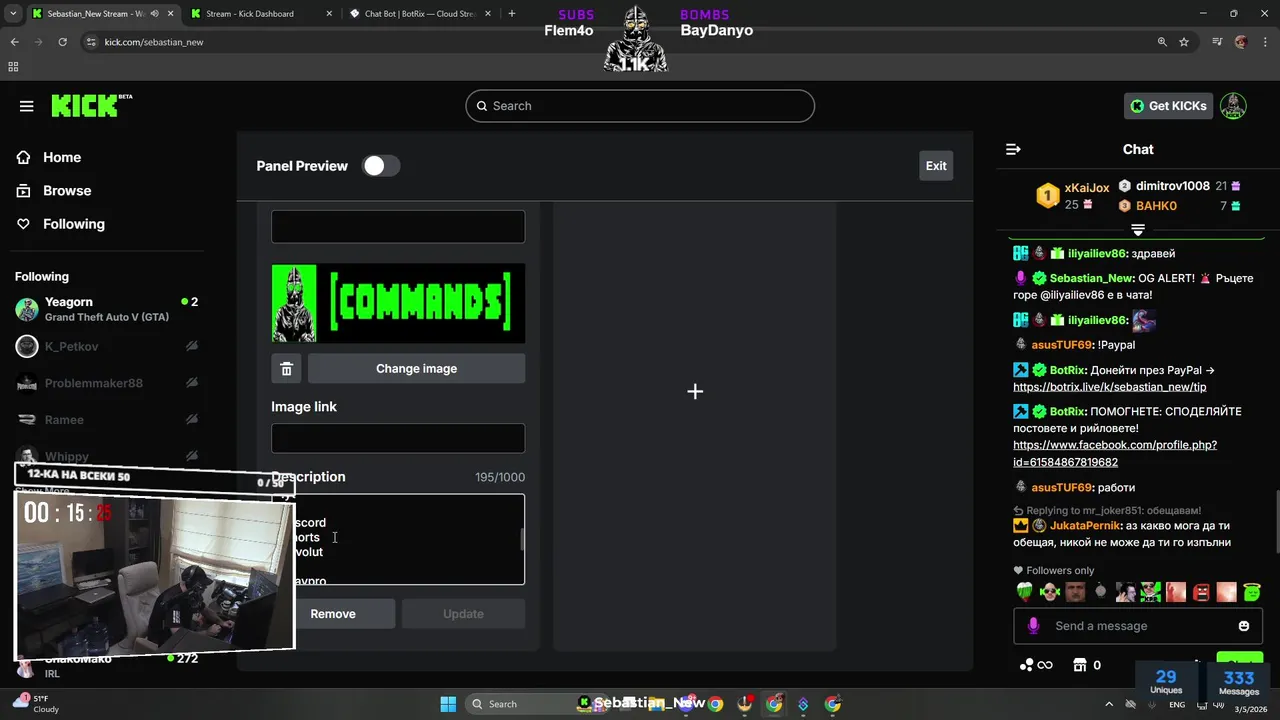Open browser zoom magnifier icon
1280x720 pixels.
pos(1161,42)
